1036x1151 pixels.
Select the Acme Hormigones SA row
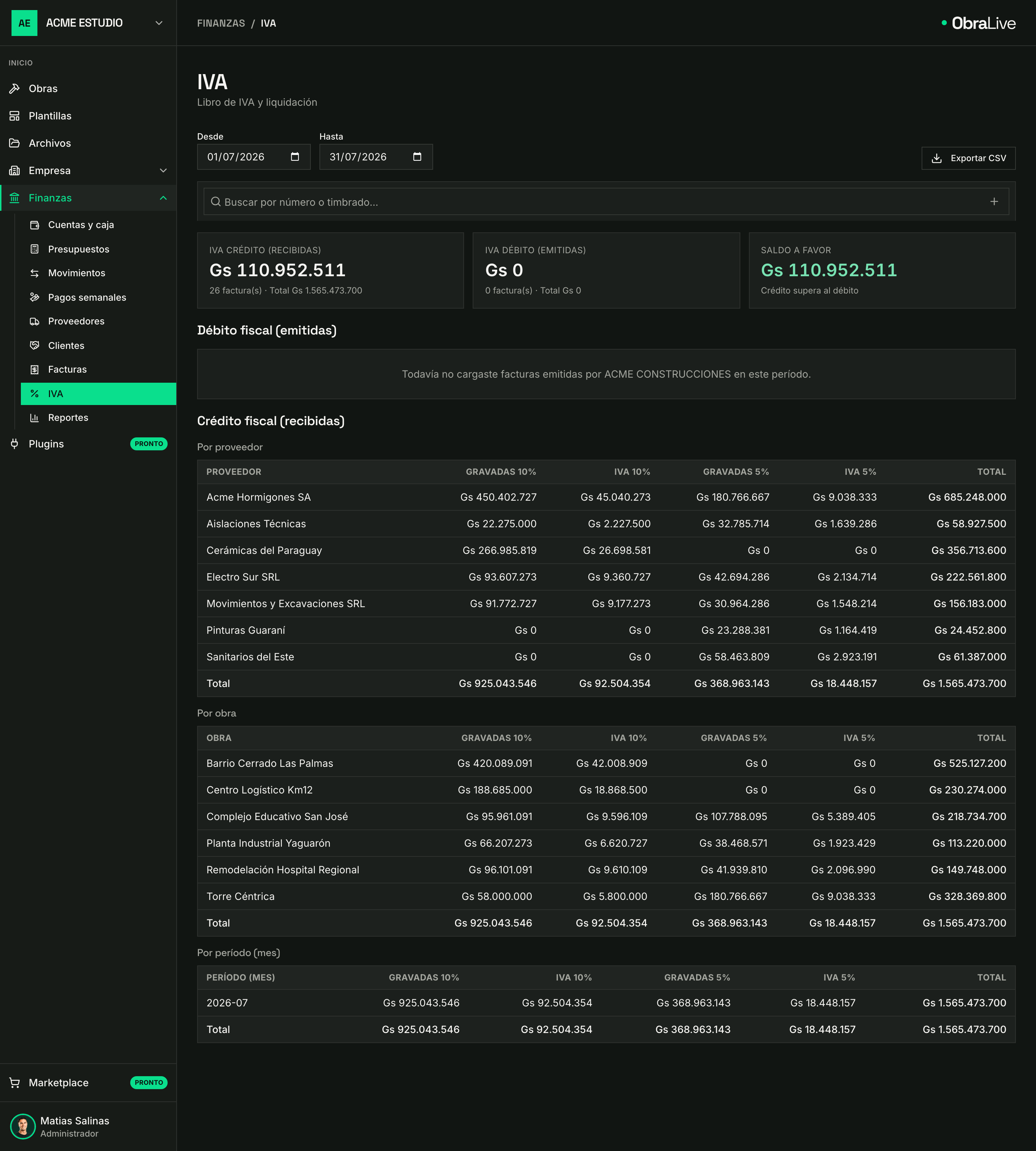click(x=606, y=497)
